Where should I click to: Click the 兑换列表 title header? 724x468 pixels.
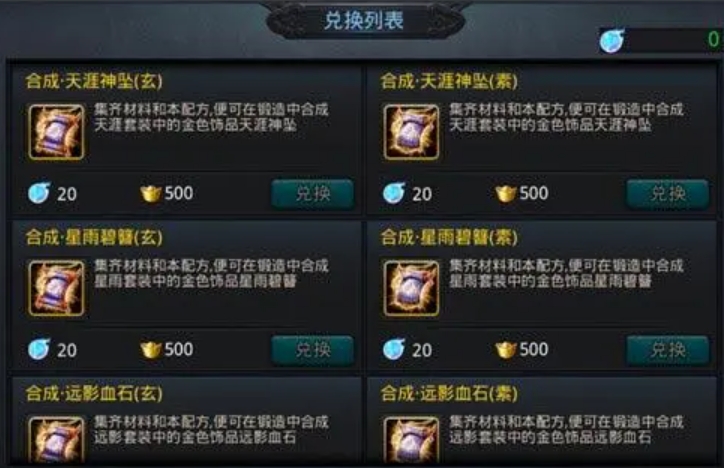click(364, 21)
